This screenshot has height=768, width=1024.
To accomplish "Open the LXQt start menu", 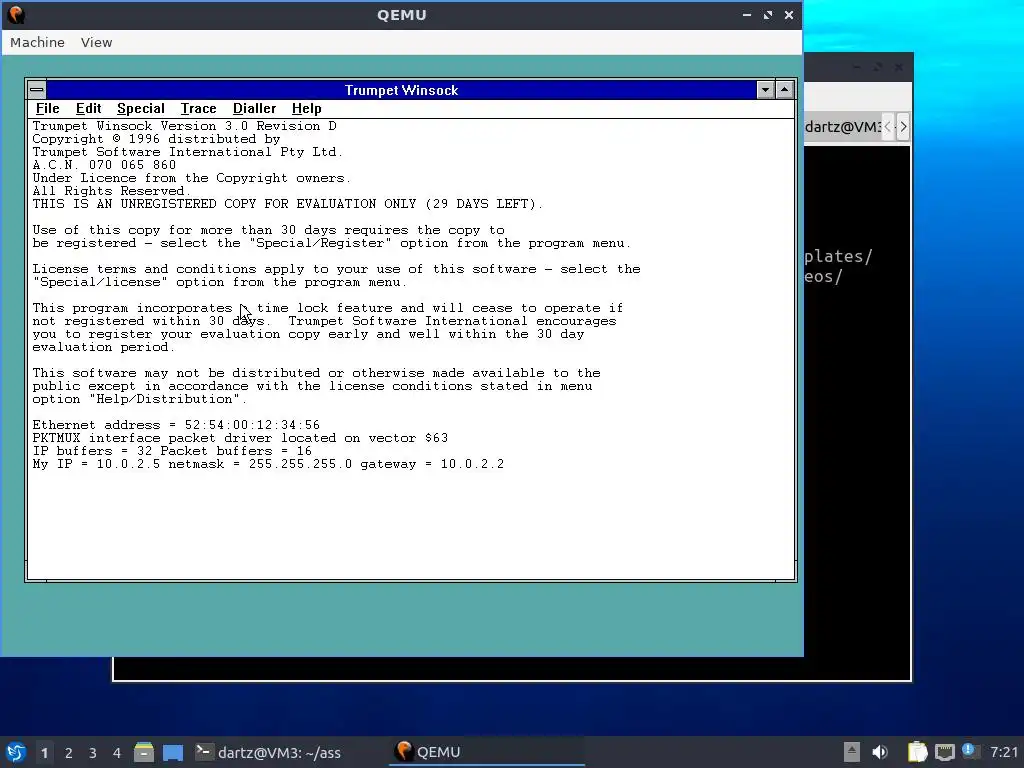I will pos(16,752).
